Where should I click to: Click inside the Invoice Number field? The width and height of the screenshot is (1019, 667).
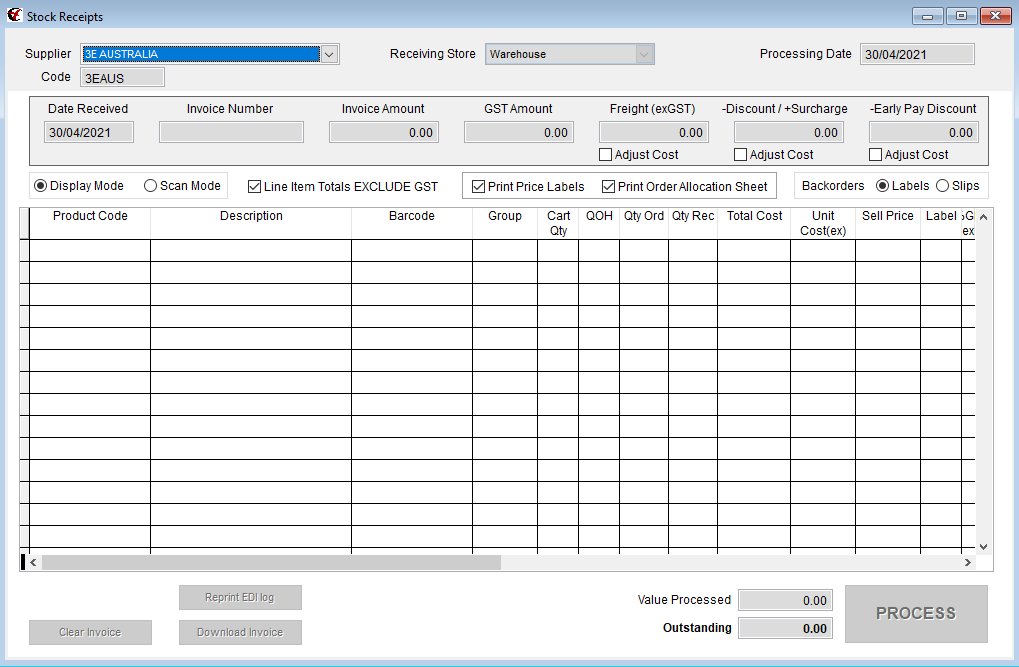[230, 131]
